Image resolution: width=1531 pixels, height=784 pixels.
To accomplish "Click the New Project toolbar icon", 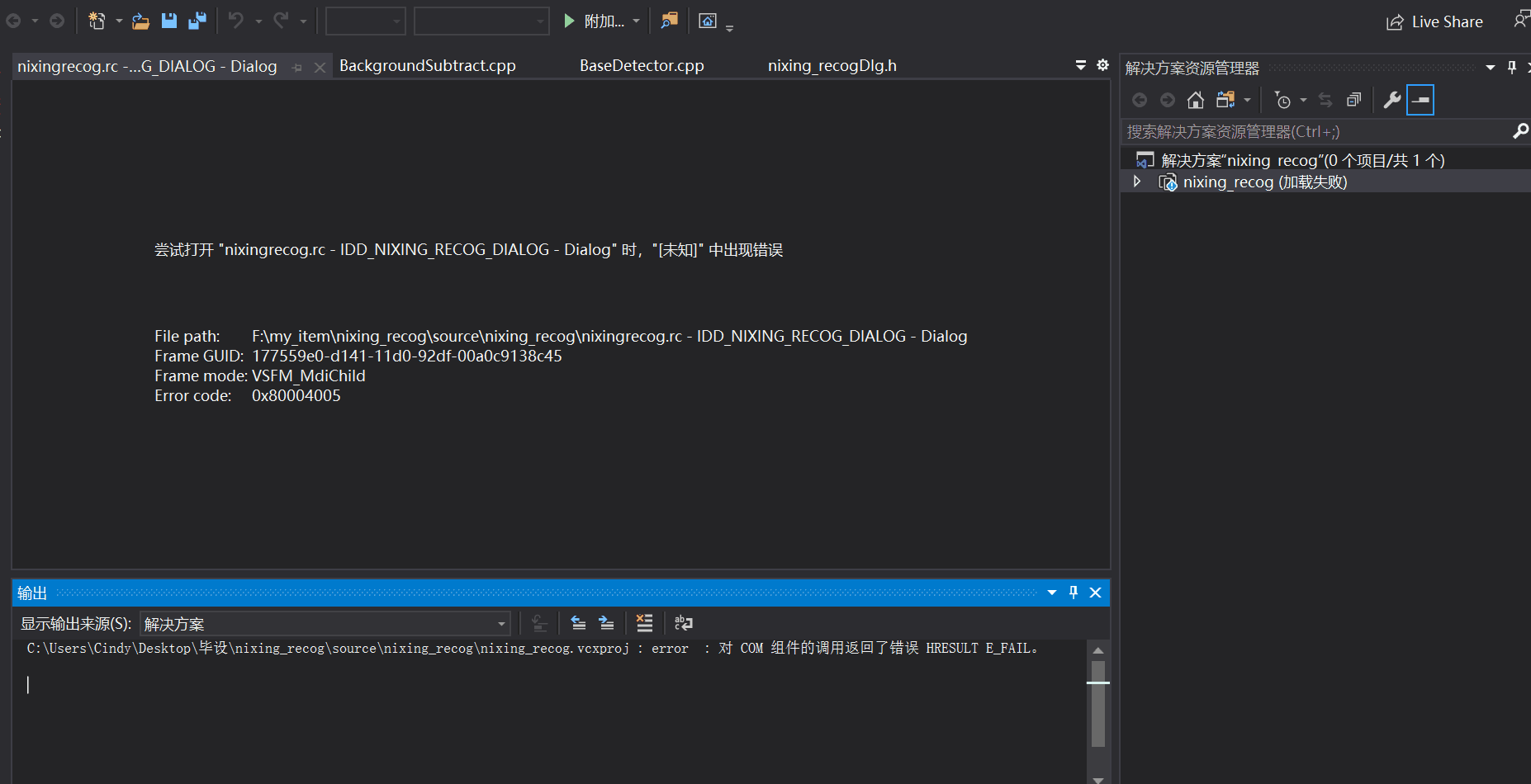I will 97,21.
